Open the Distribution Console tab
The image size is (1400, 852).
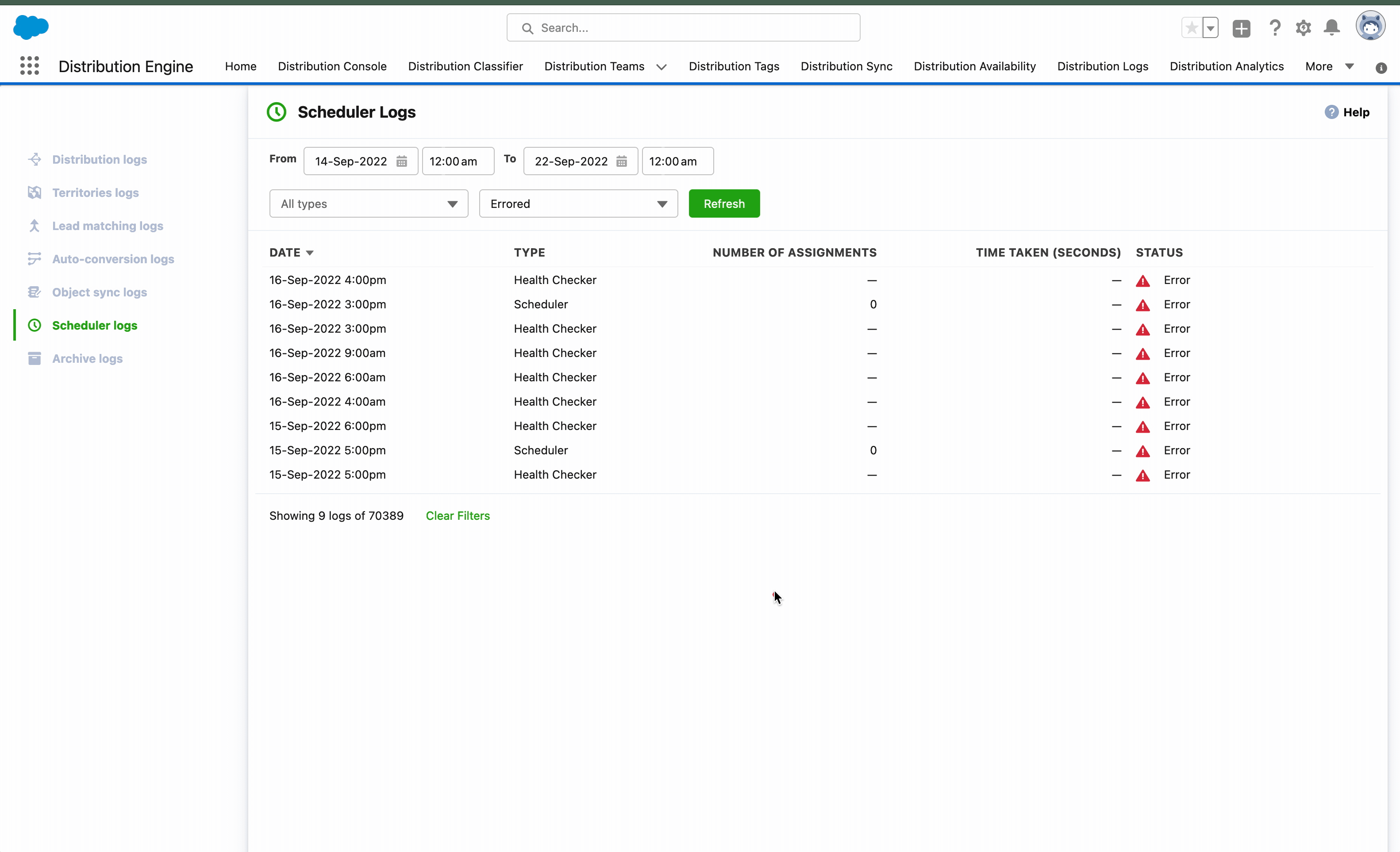tap(332, 66)
